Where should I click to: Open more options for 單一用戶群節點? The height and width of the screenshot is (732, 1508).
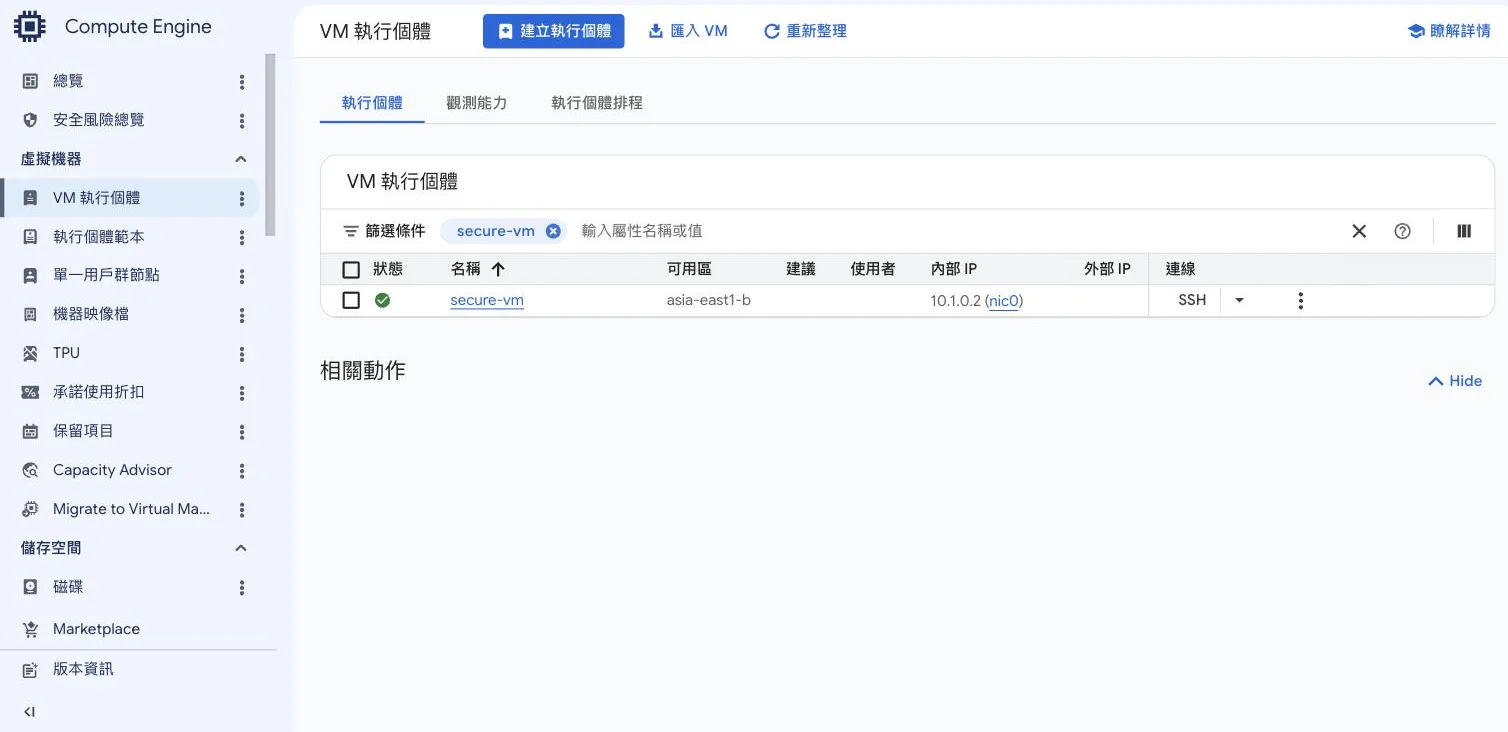pos(242,277)
